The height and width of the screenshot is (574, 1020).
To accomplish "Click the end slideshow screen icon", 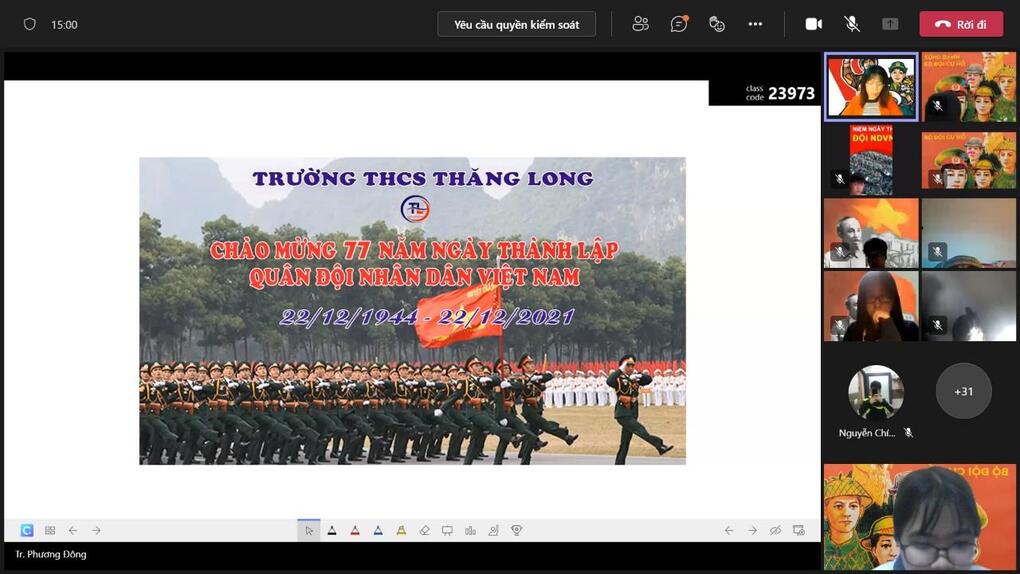I will pos(799,530).
